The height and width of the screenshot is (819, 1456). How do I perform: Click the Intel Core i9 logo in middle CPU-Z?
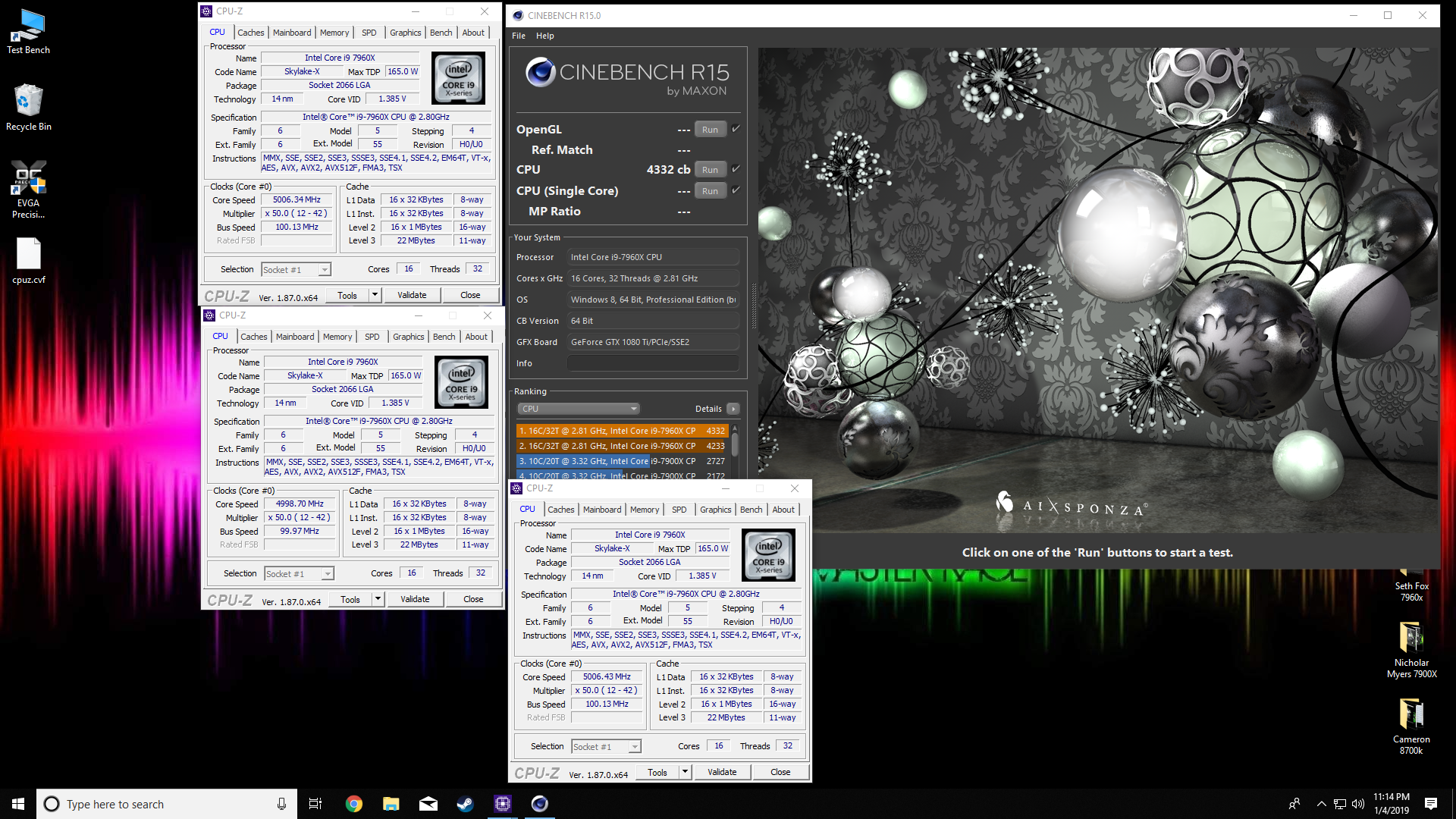(461, 382)
